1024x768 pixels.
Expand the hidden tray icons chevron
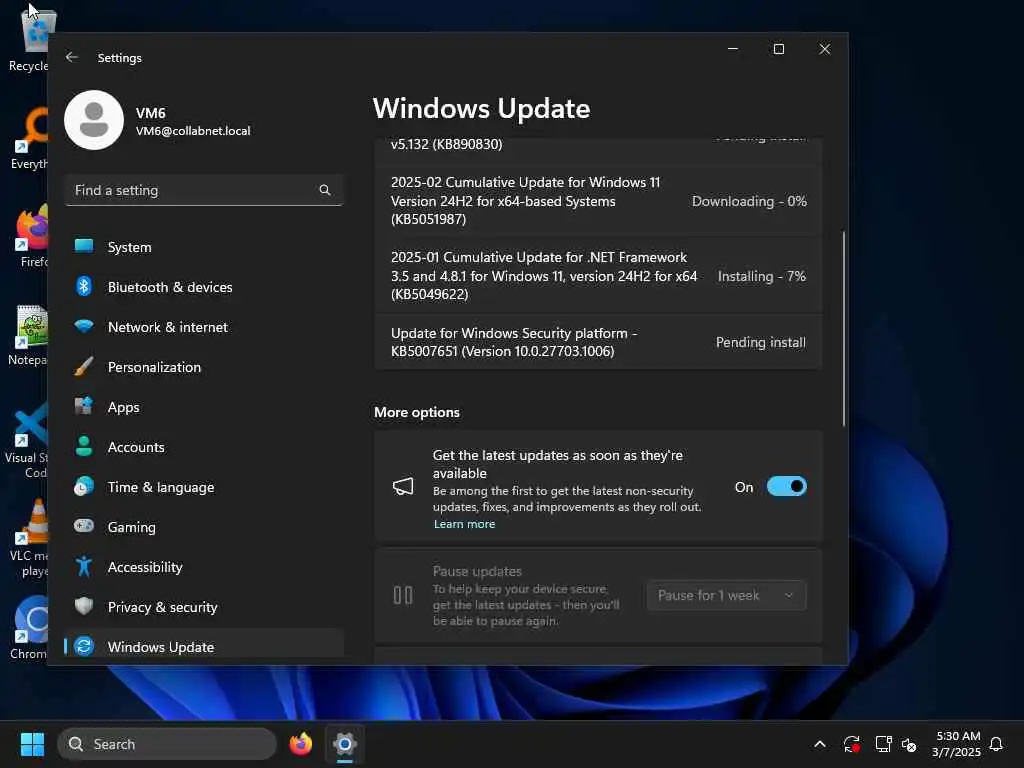coord(820,744)
